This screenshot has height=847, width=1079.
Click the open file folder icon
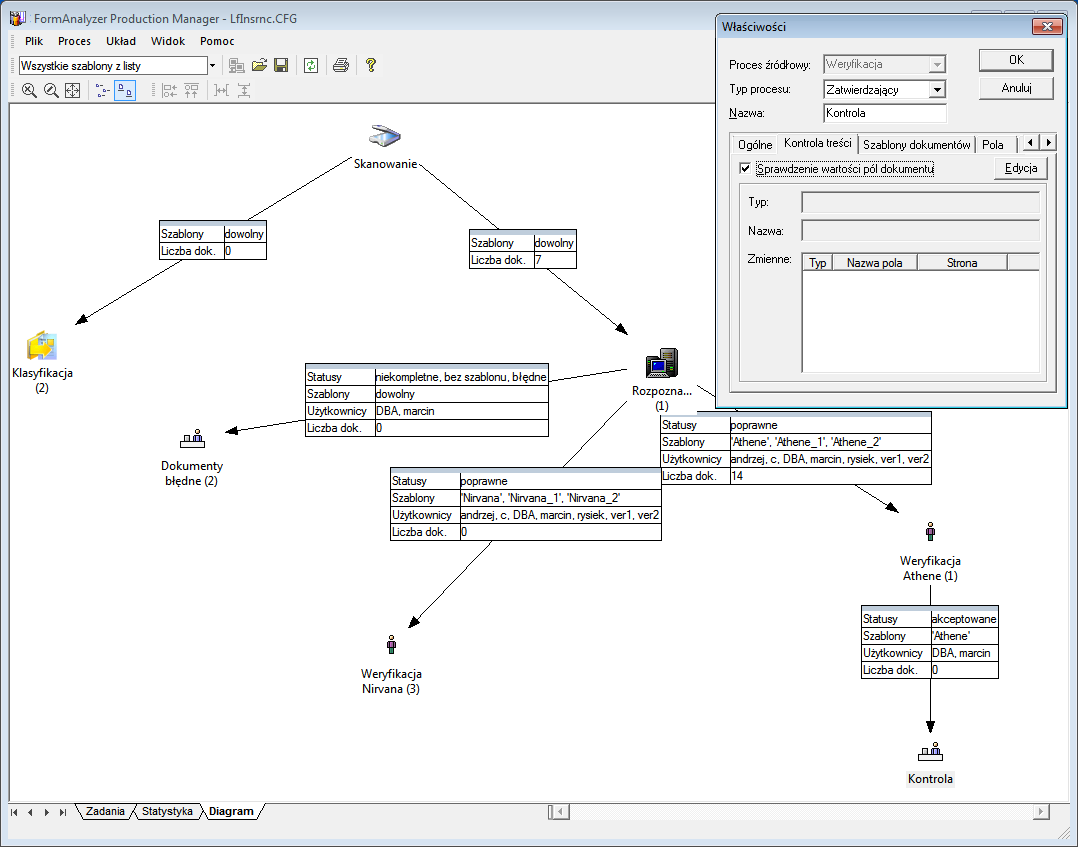[x=259, y=65]
